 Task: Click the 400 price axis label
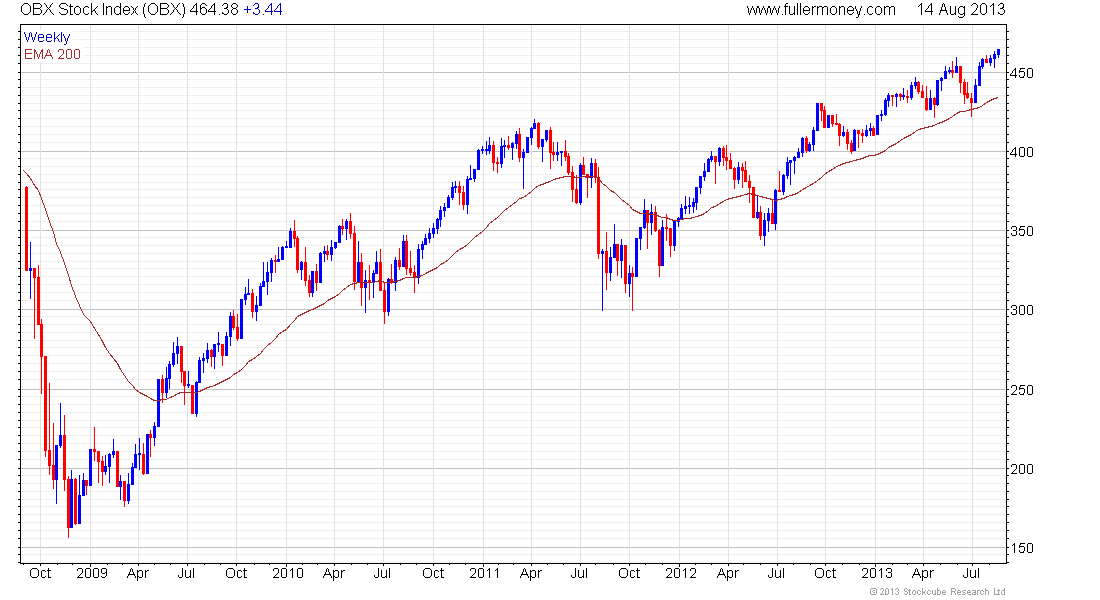tap(1021, 152)
